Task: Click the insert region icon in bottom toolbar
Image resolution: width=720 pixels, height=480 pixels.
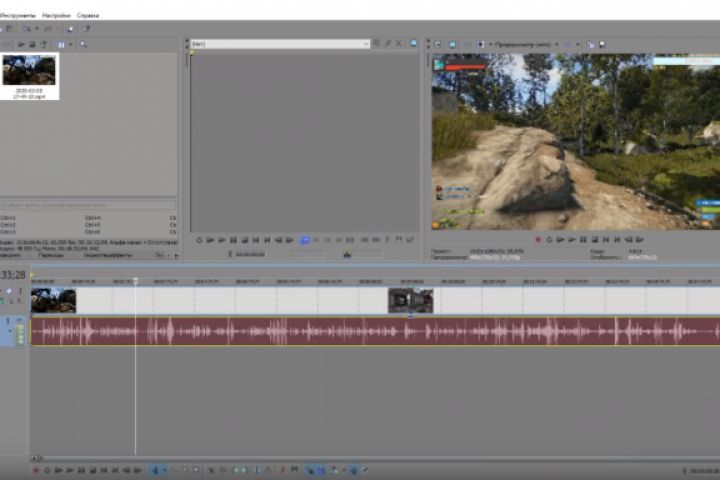Action: pyautogui.click(x=294, y=470)
